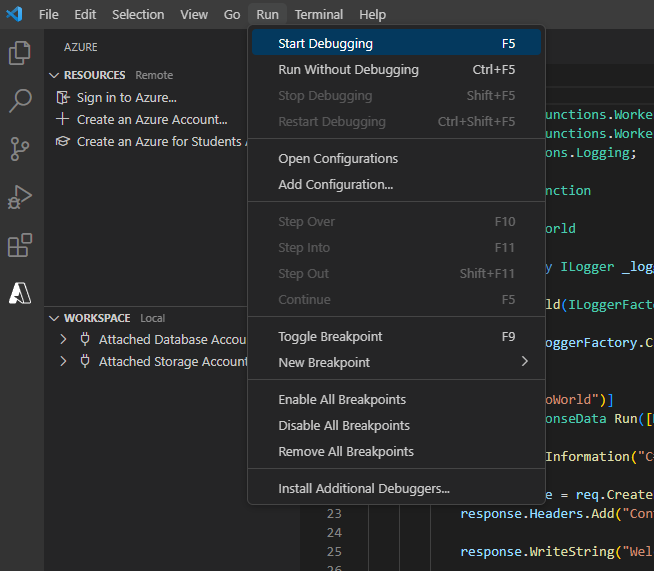Click plug icon beside Attached Database Accounts
The width and height of the screenshot is (654, 571).
click(84, 339)
